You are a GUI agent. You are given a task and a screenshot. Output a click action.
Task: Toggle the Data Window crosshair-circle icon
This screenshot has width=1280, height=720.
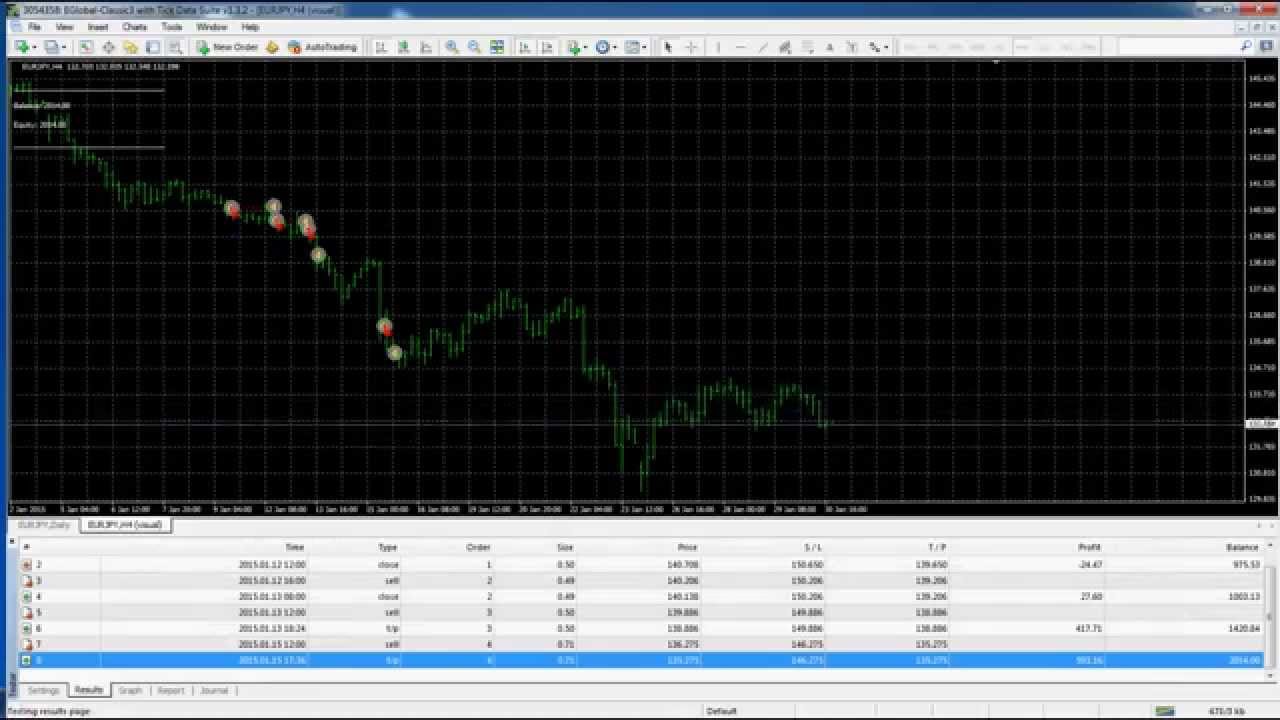108,47
